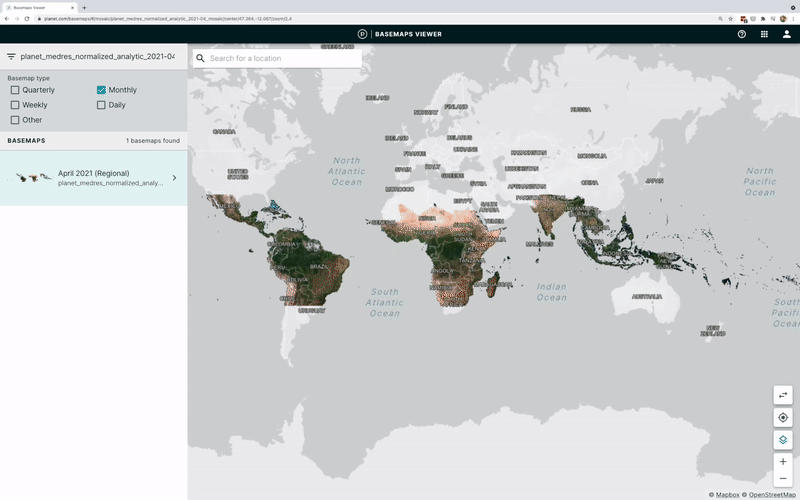Click the TANZANIA label on map

point(472,260)
